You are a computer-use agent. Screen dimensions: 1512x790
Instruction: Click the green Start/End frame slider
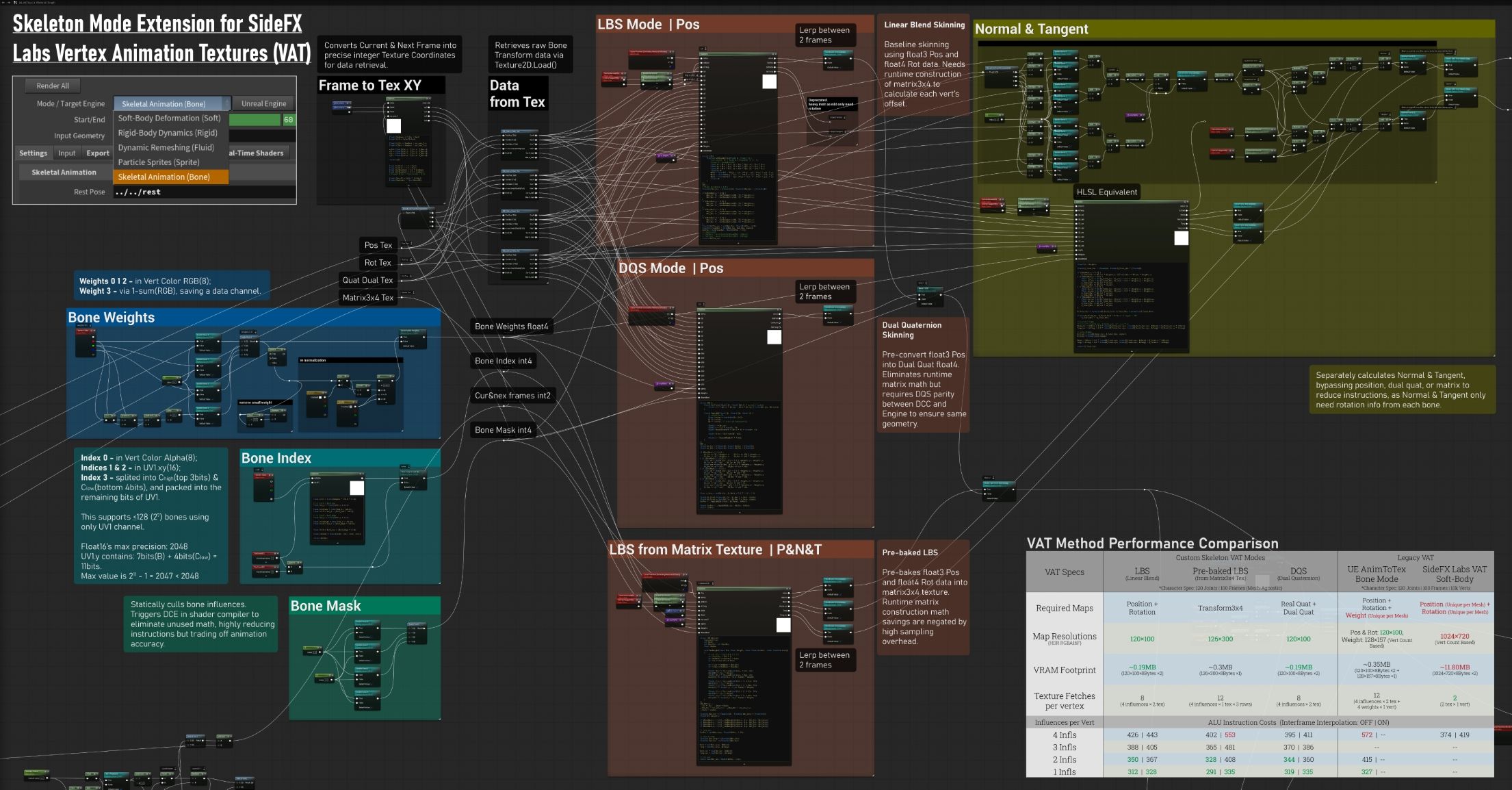(255, 120)
